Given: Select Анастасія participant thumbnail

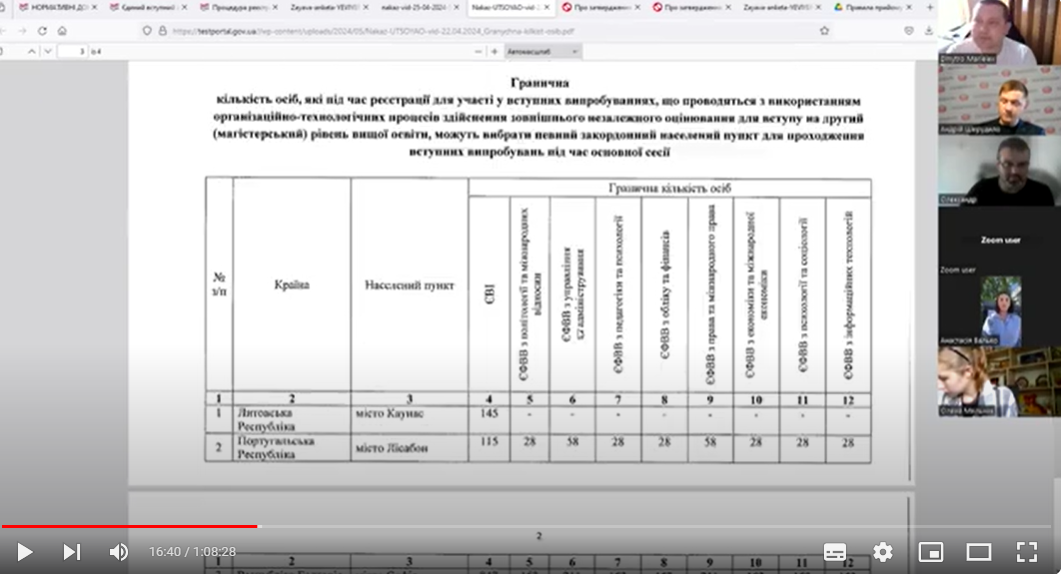Looking at the screenshot, I should pyautogui.click(x=999, y=311).
